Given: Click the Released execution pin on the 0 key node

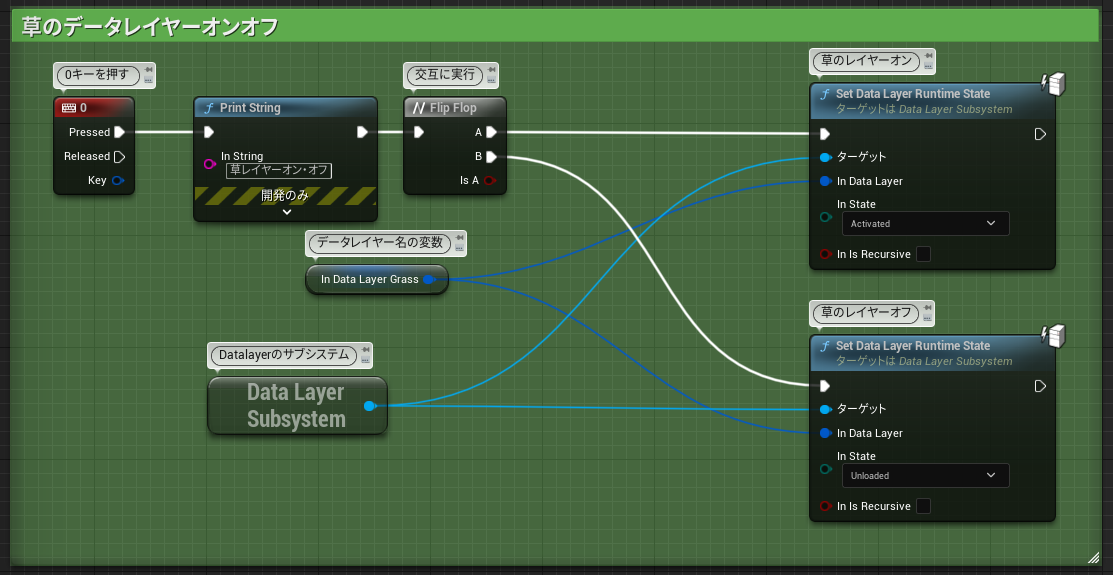Looking at the screenshot, I should 119,156.
